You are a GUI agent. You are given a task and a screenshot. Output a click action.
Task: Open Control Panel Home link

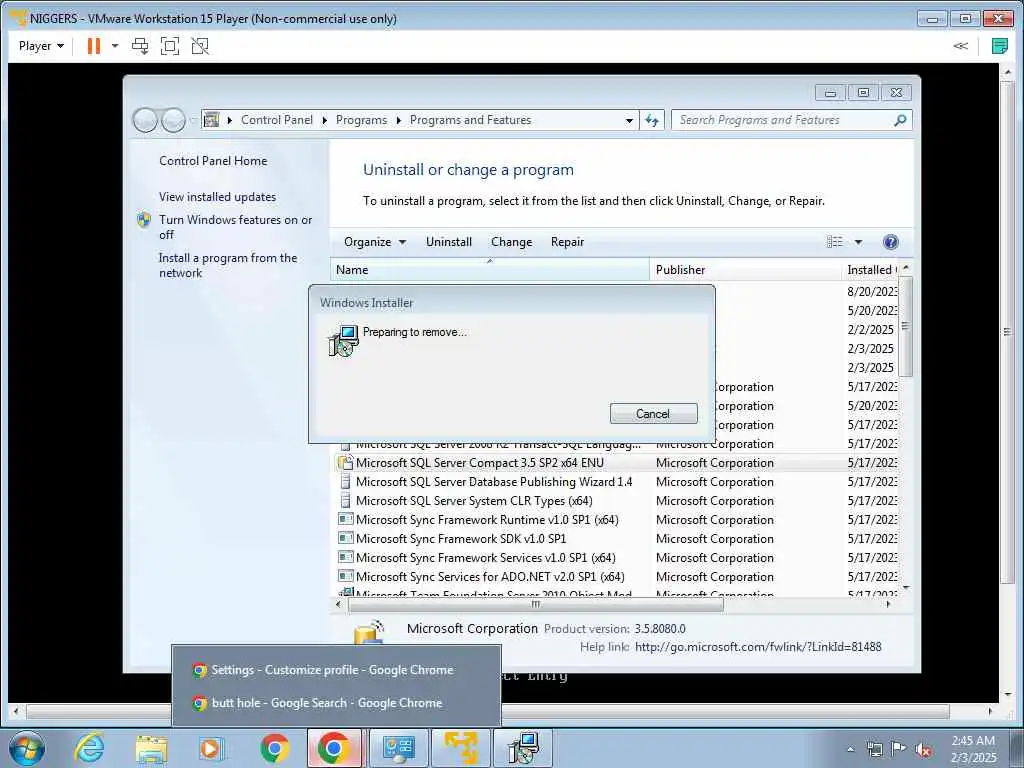tap(213, 161)
